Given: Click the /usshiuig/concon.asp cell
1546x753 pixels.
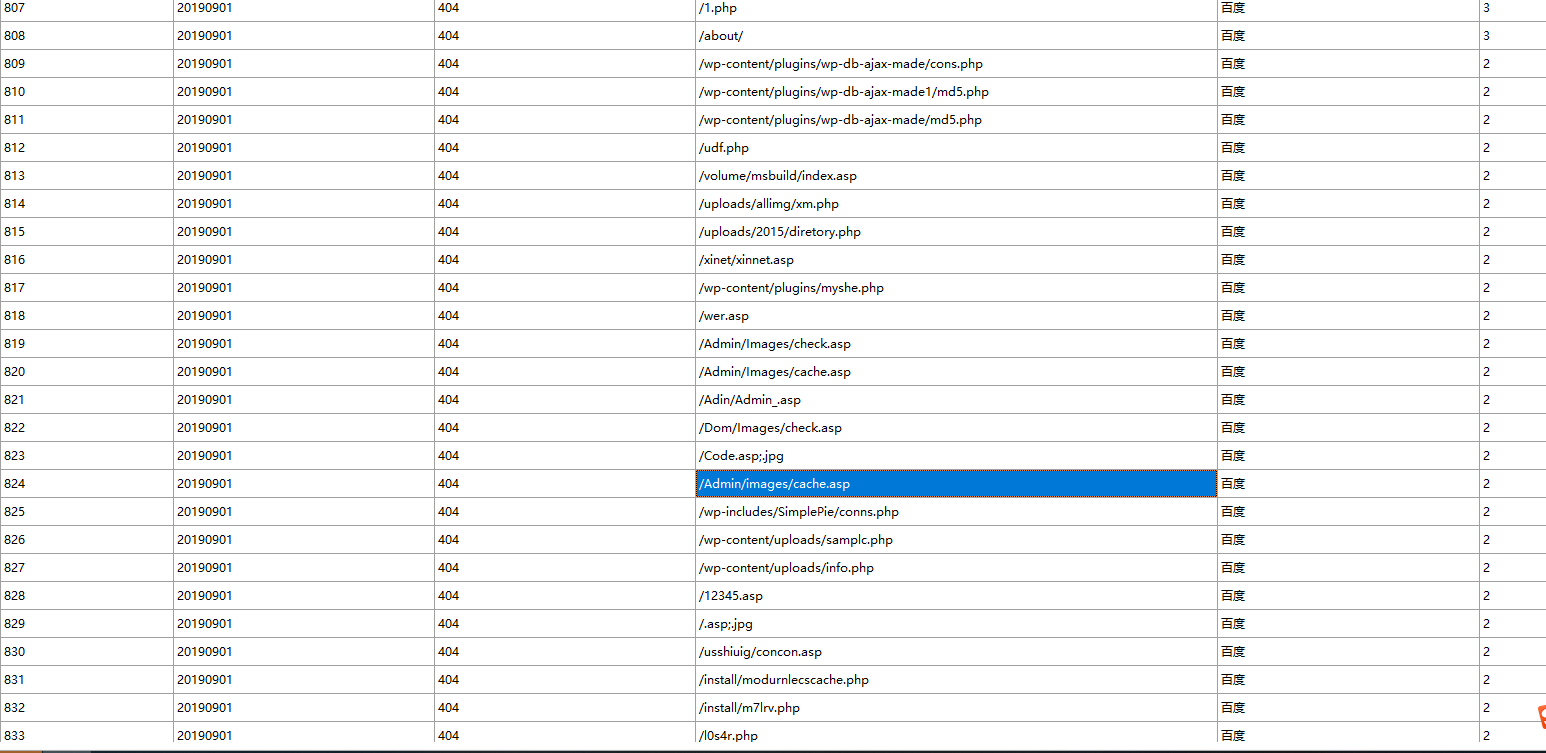Looking at the screenshot, I should pos(956,652).
